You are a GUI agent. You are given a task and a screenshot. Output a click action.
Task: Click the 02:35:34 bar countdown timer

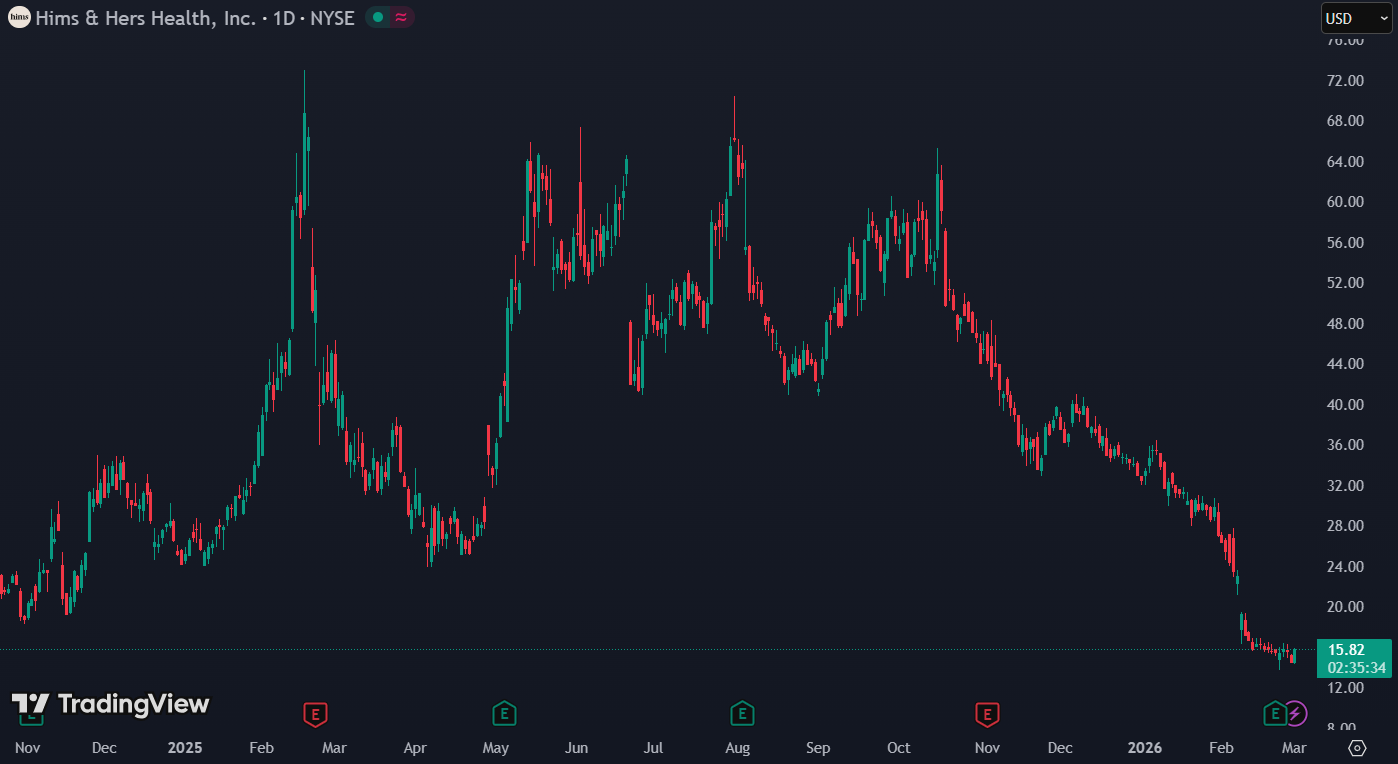point(1357,667)
